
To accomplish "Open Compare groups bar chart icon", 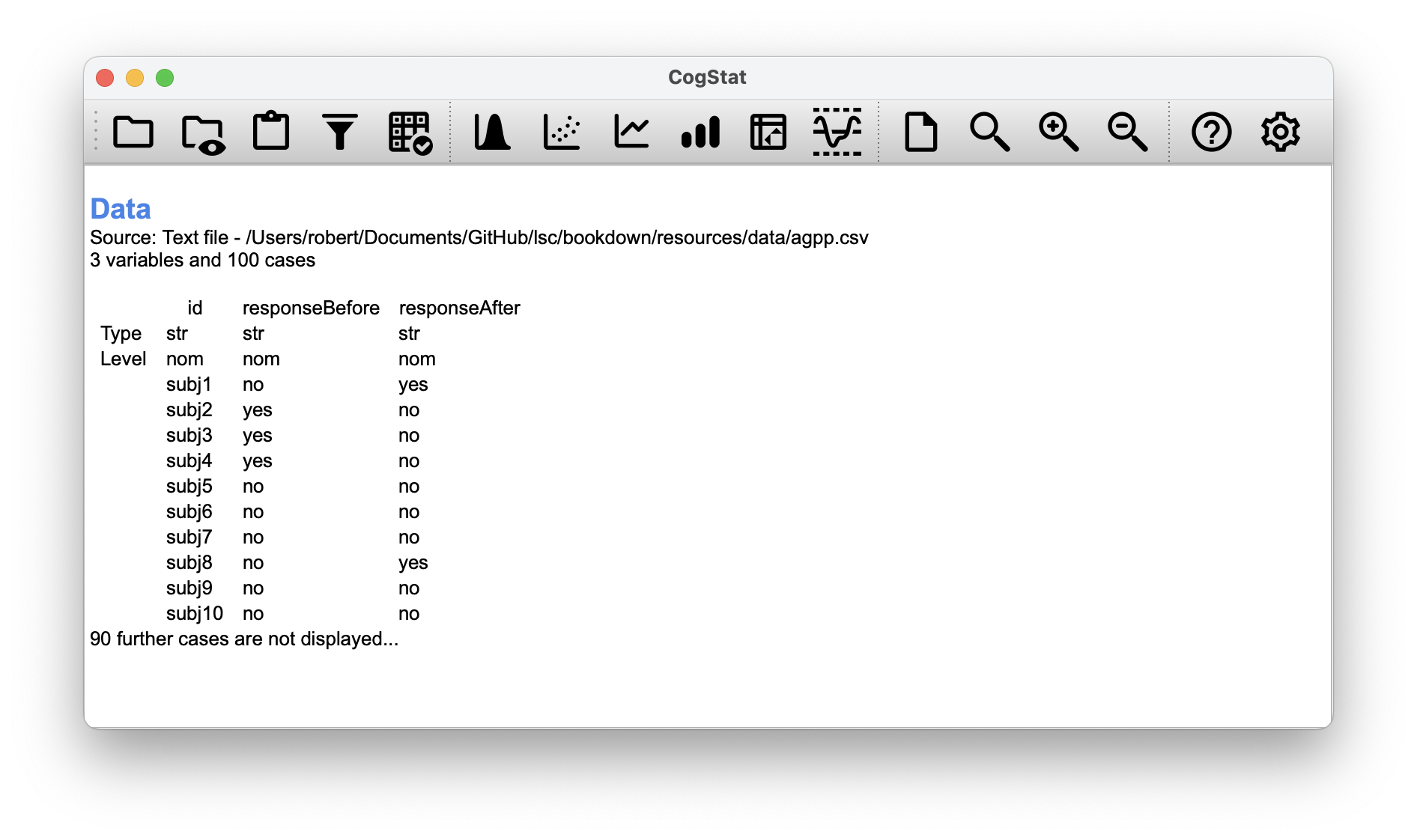I will pyautogui.click(x=700, y=133).
